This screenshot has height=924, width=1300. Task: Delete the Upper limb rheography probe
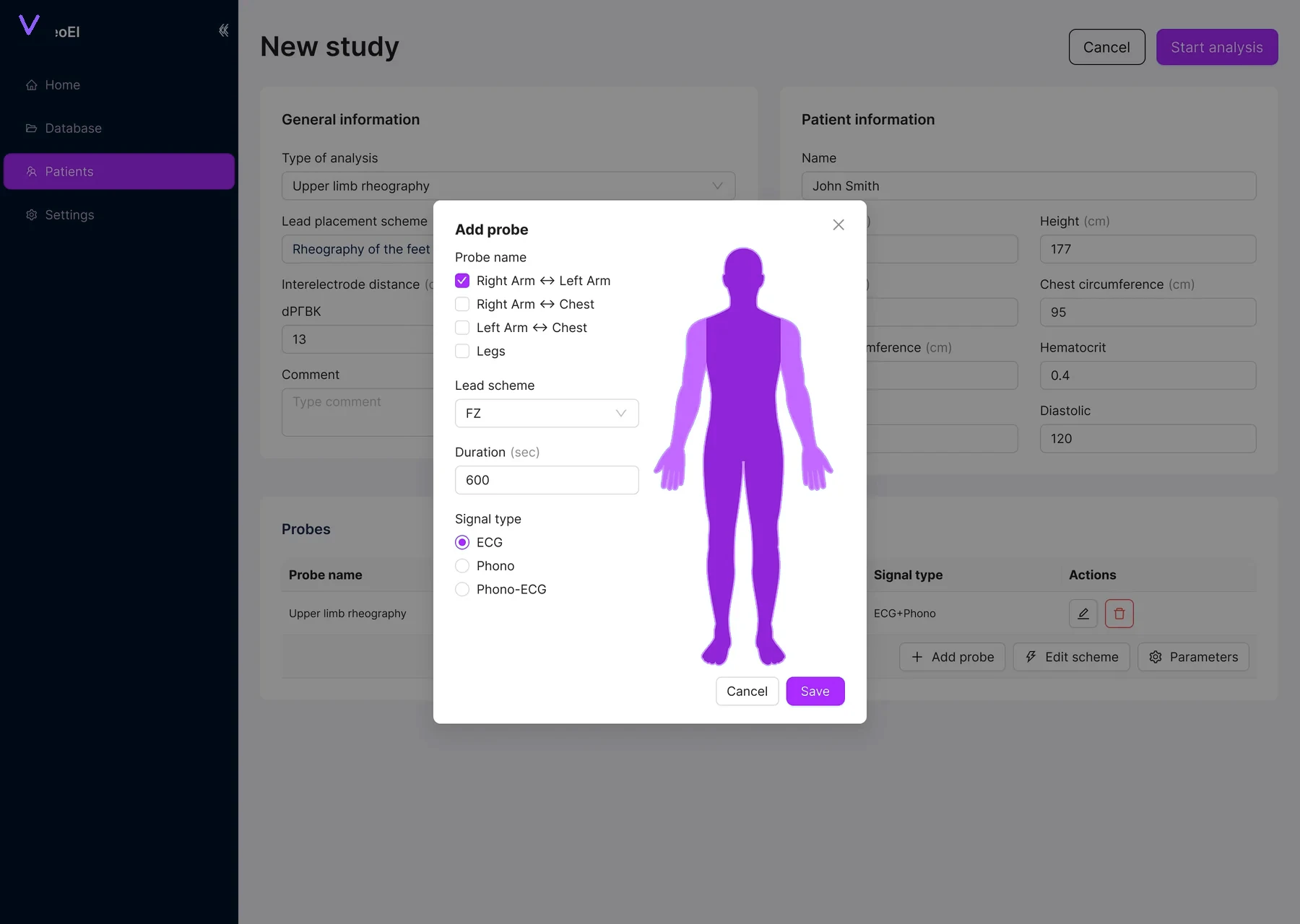coord(1119,614)
